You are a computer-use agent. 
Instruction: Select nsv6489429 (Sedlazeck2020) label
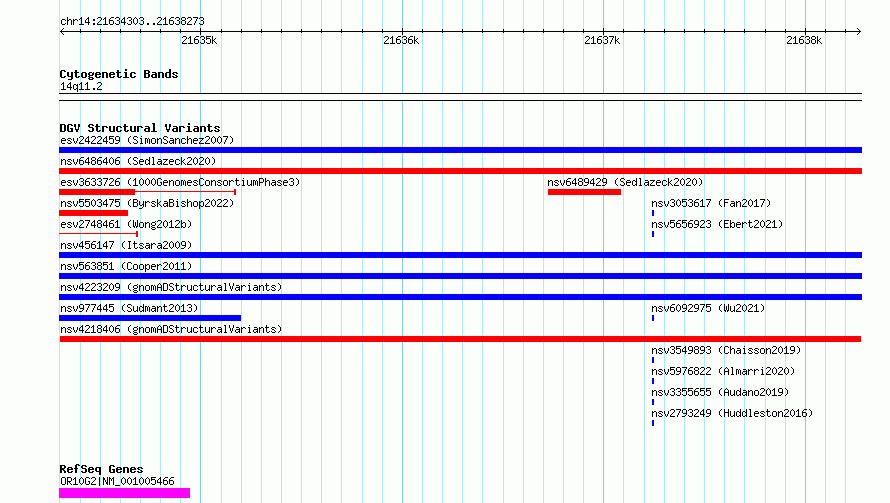625,182
